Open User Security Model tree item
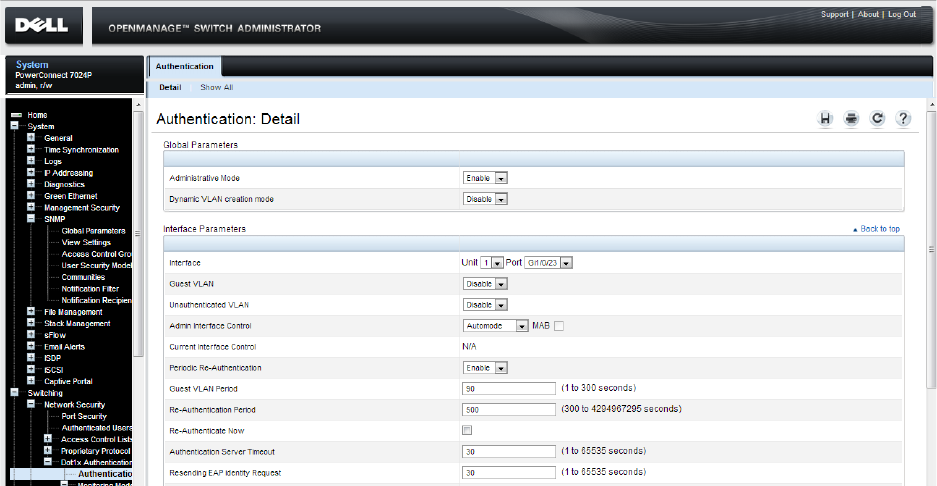The height and width of the screenshot is (486, 937). click(x=96, y=265)
